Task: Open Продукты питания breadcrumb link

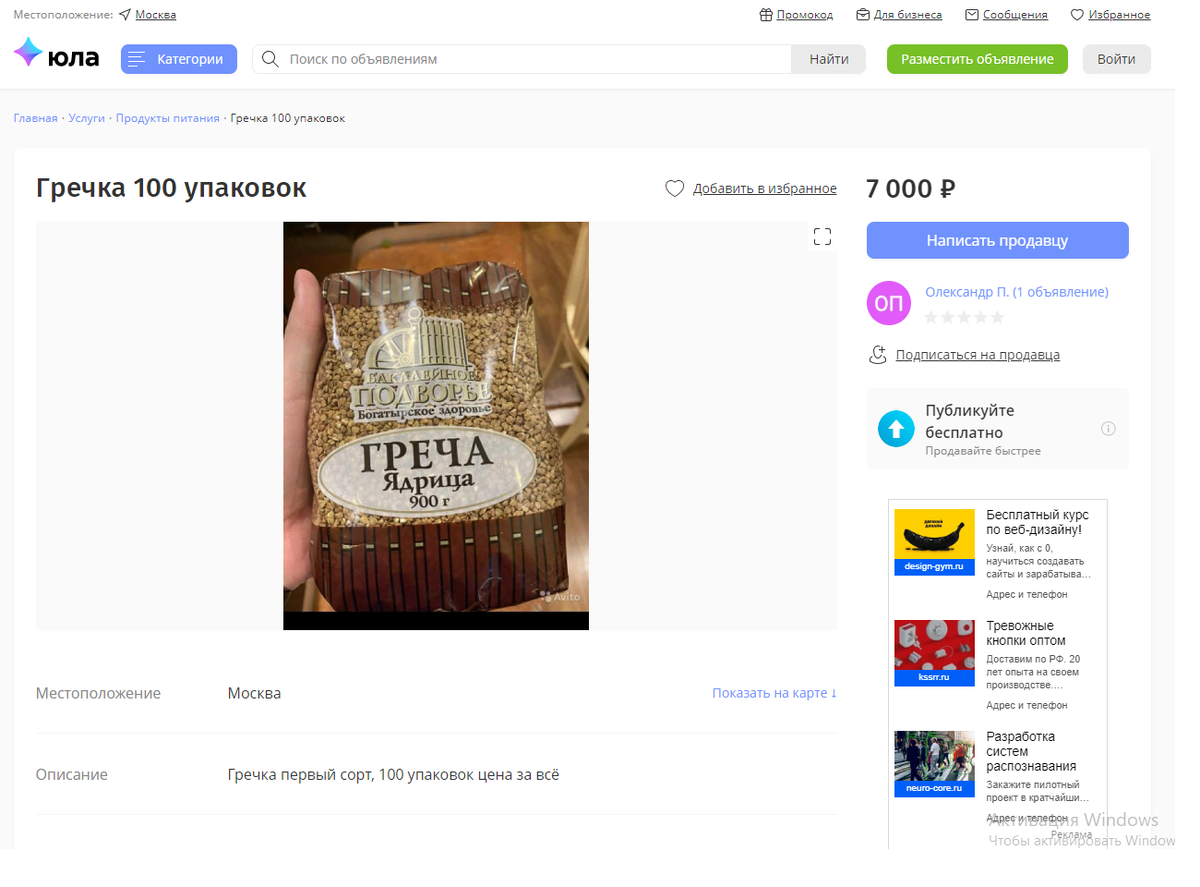Action: [167, 118]
